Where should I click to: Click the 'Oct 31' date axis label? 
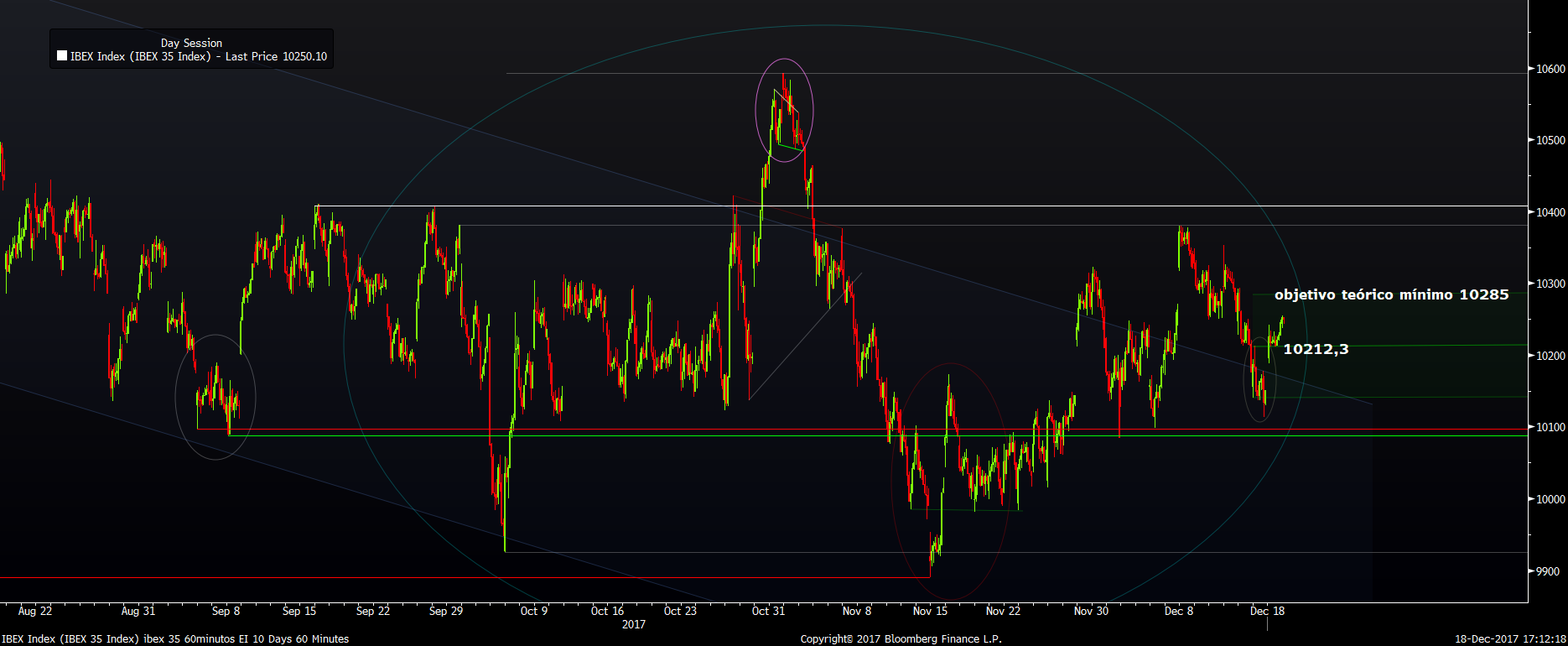pos(768,611)
